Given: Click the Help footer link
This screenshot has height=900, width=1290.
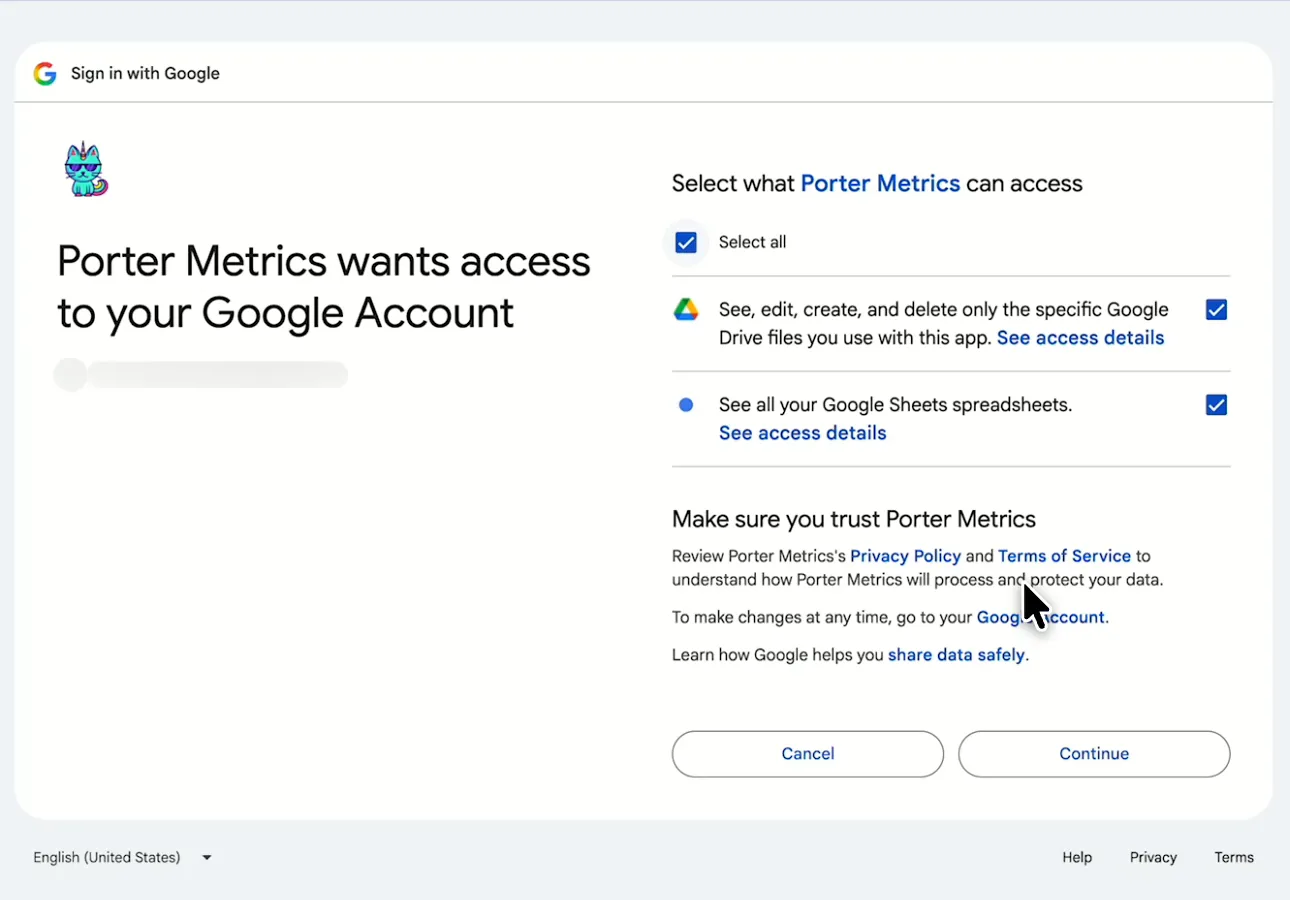Looking at the screenshot, I should (x=1077, y=857).
